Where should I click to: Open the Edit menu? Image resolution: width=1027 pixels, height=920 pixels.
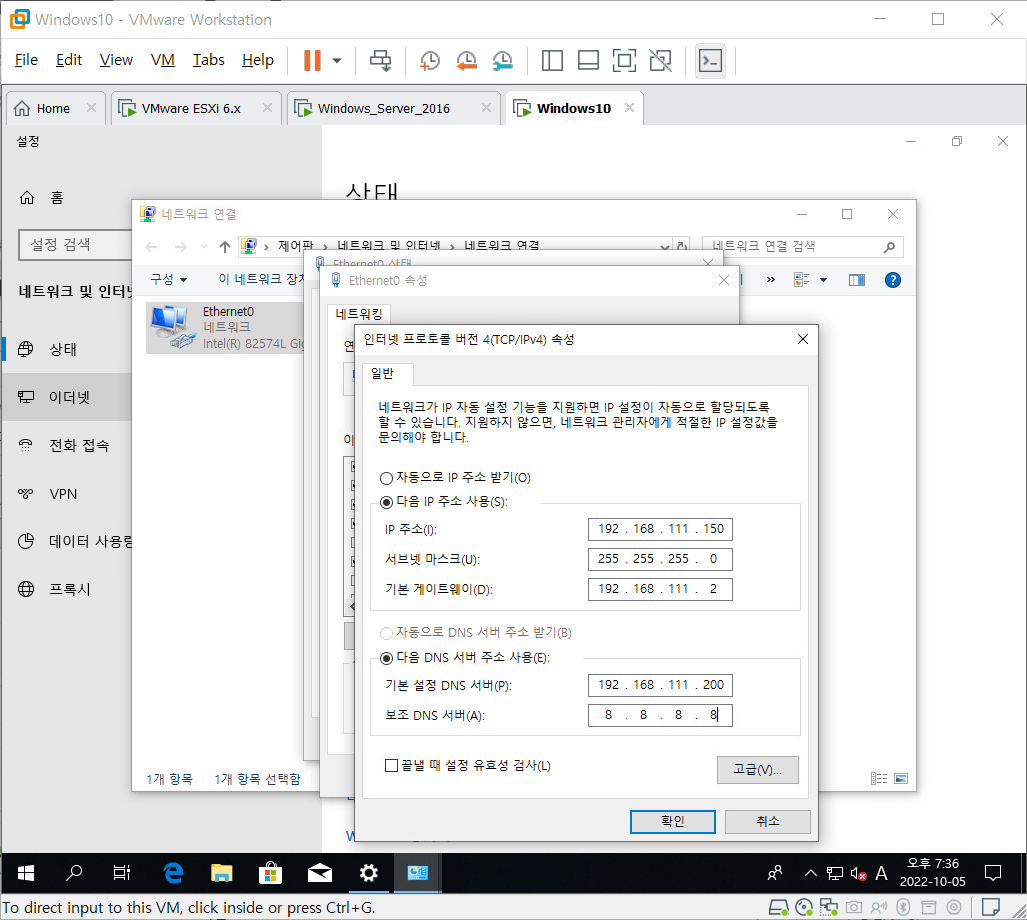pos(69,60)
